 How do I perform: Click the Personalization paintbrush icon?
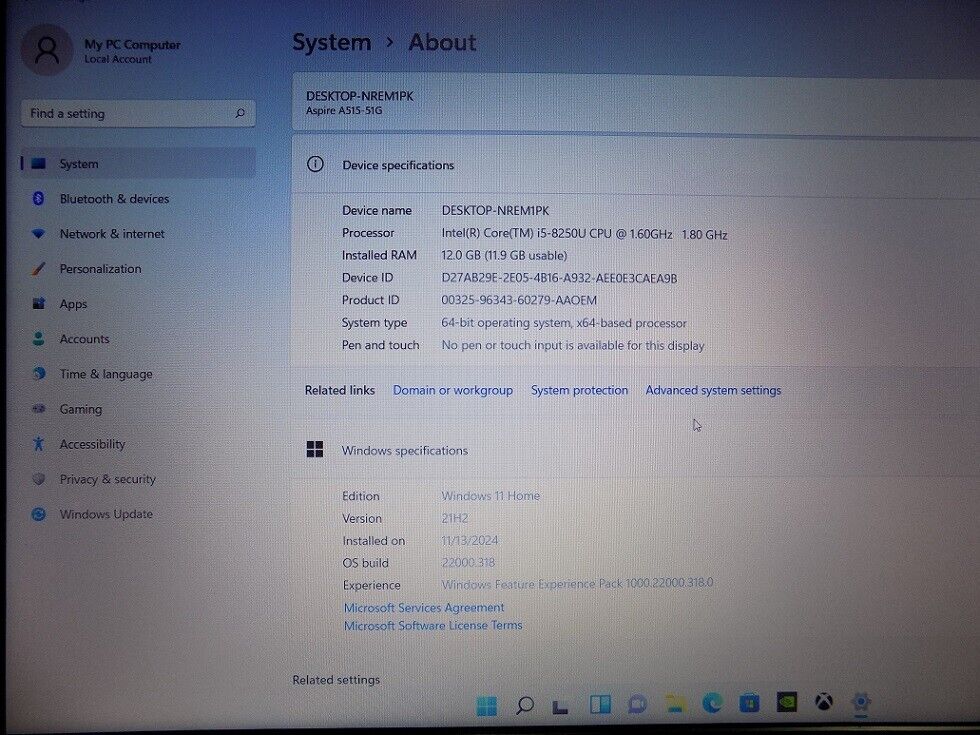38,269
